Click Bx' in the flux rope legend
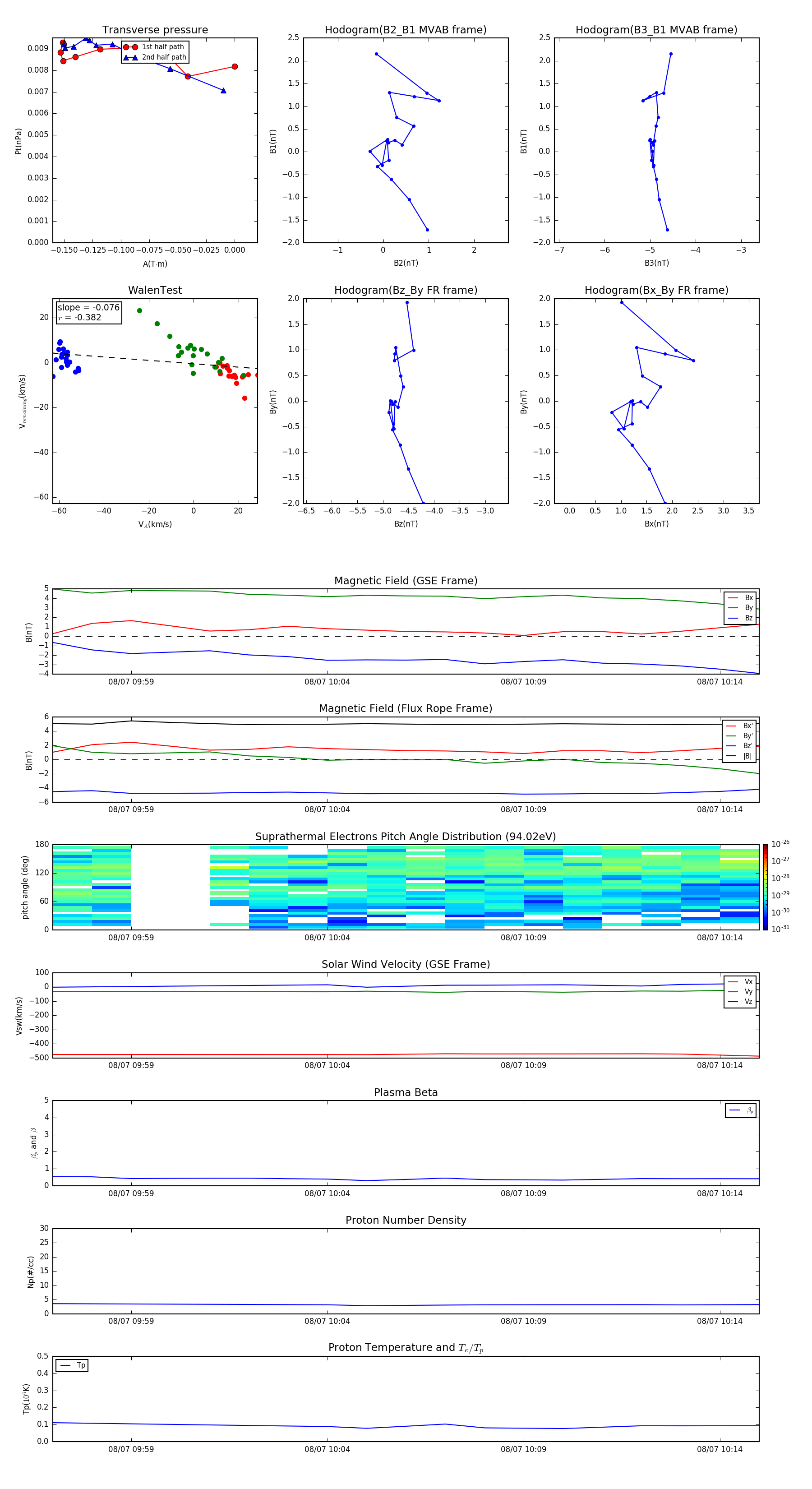 point(740,726)
